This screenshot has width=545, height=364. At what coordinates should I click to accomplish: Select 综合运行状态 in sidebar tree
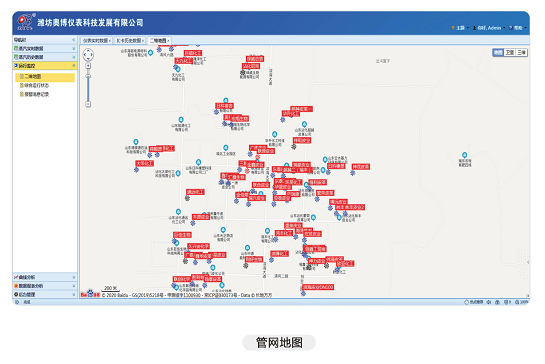pyautogui.click(x=36, y=85)
